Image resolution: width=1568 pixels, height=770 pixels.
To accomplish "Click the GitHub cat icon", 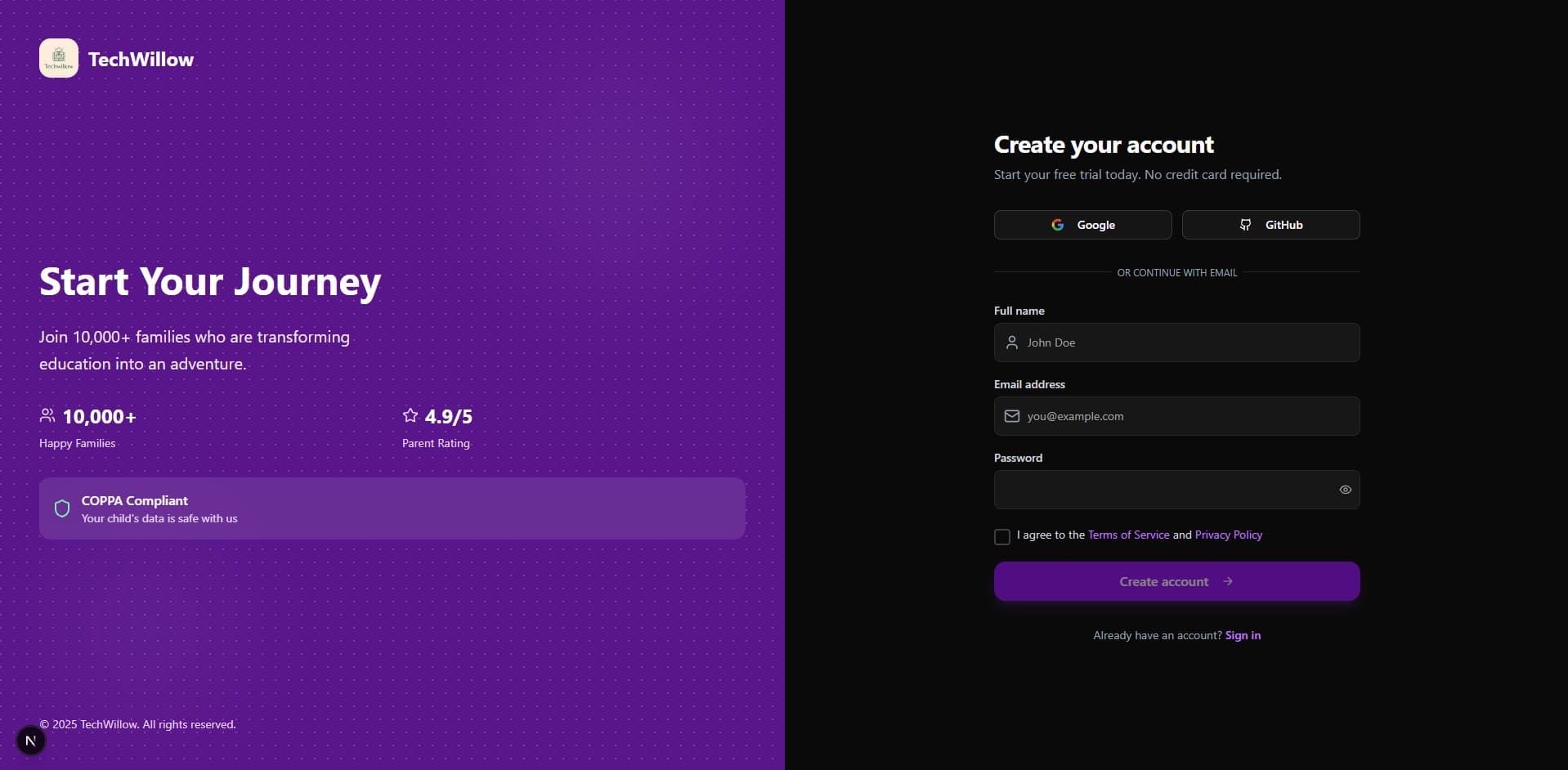I will click(x=1245, y=225).
